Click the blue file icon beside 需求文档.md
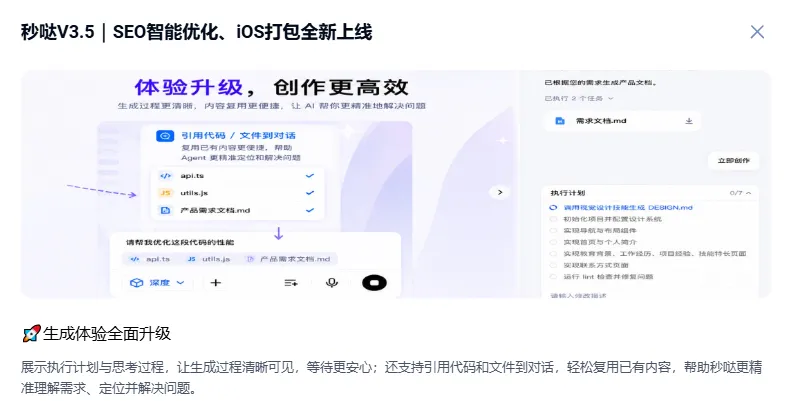The image size is (786, 401). 560,121
